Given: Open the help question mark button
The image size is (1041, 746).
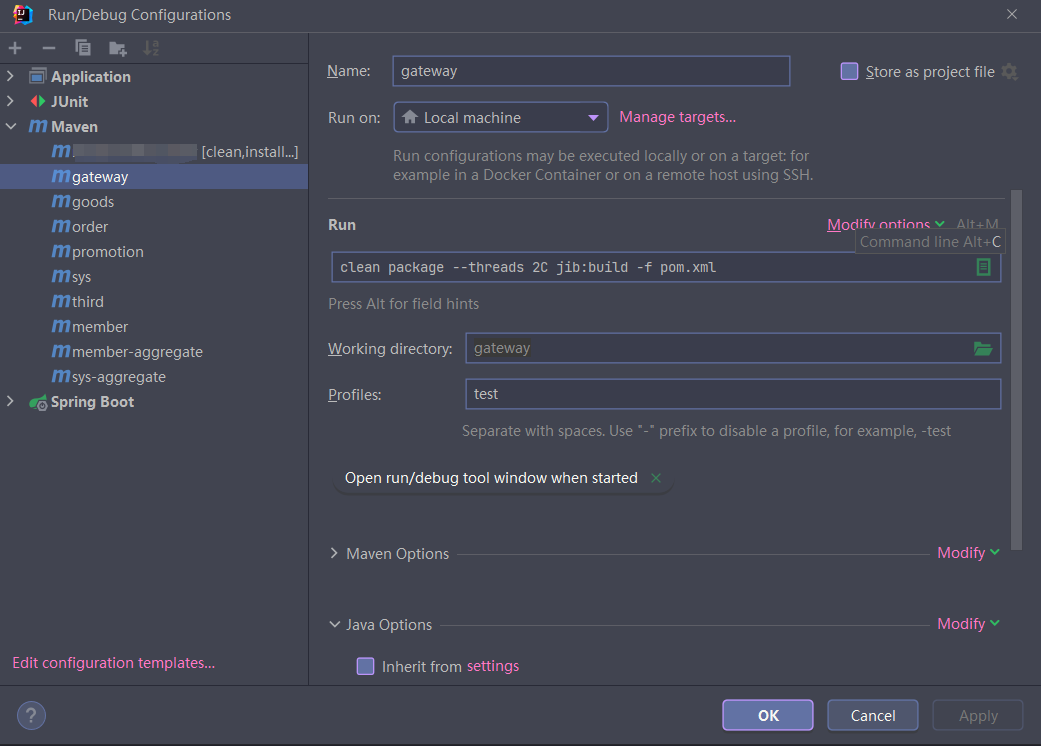Looking at the screenshot, I should point(31,715).
